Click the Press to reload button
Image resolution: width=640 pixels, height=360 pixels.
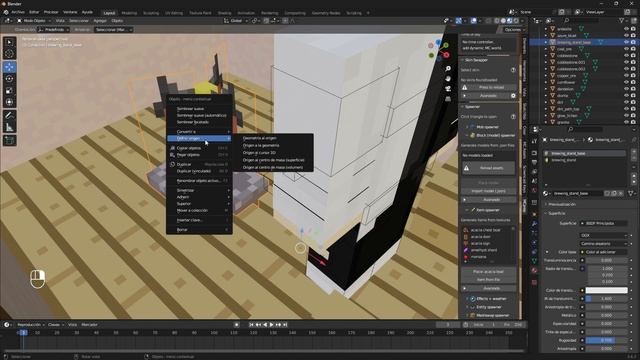[489, 87]
